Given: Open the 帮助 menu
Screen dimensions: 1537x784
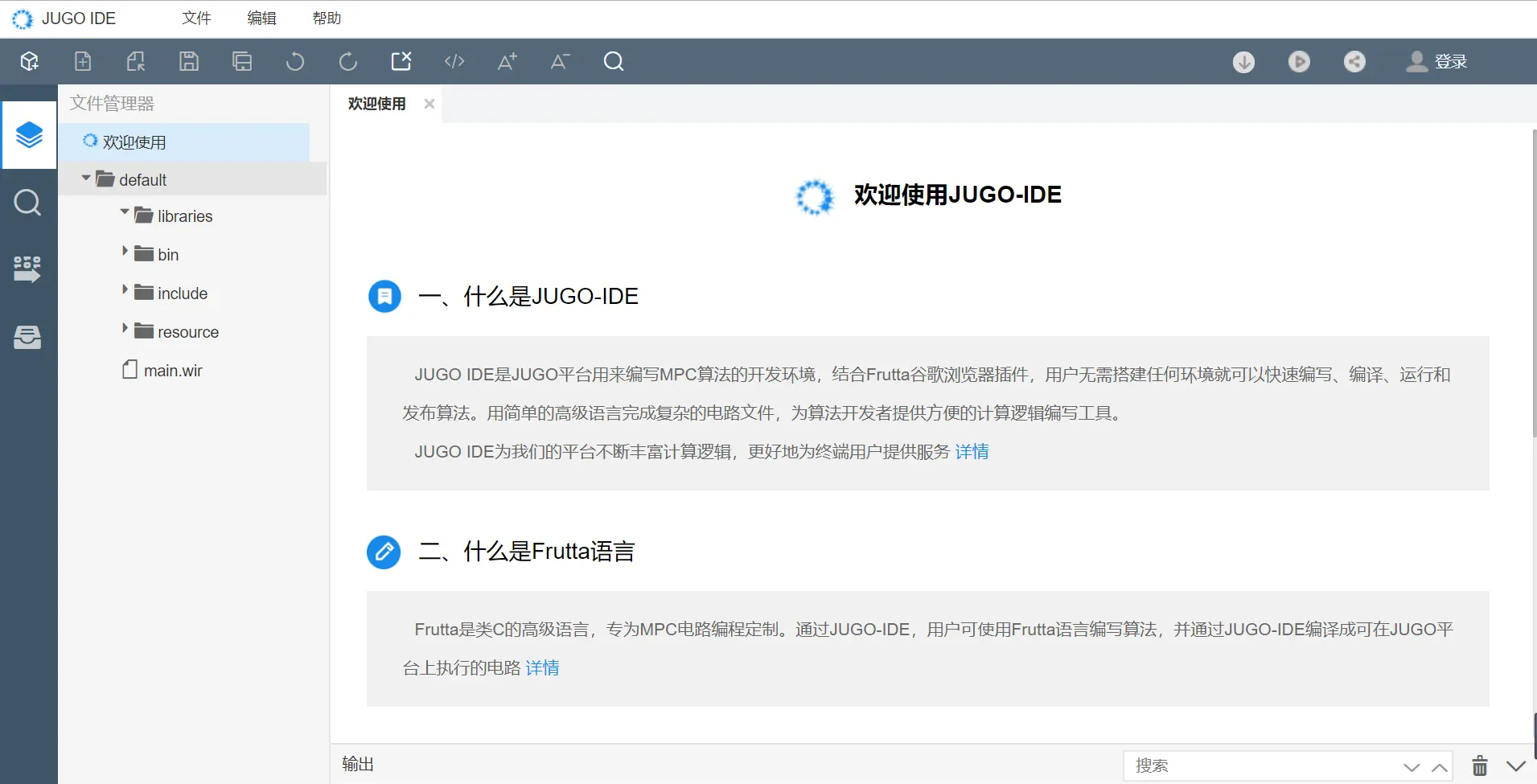Looking at the screenshot, I should click(x=327, y=18).
